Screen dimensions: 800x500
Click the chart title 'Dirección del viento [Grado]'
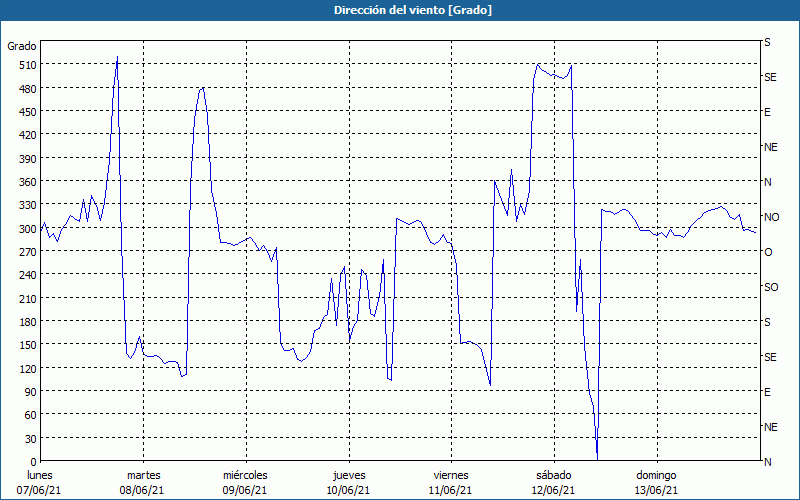tap(413, 10)
